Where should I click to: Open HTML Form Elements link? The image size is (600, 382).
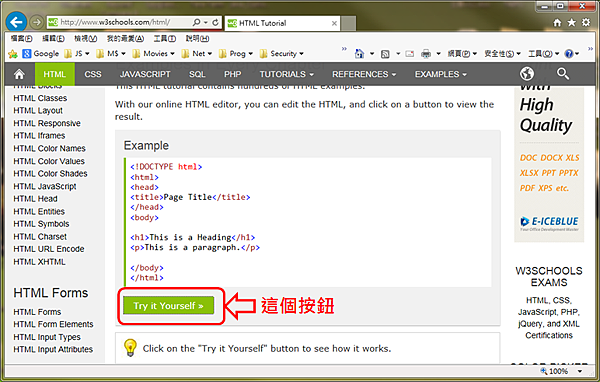pyautogui.click(x=53, y=324)
